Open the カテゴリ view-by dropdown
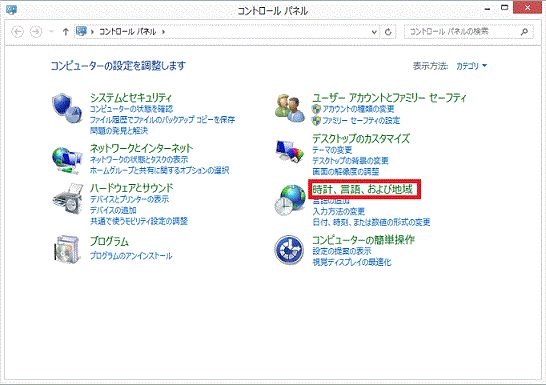The height and width of the screenshot is (385, 546). click(471, 66)
